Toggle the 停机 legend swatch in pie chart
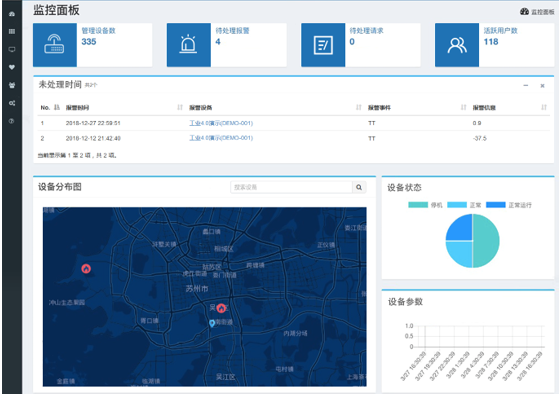The width and height of the screenshot is (560, 394). click(x=418, y=205)
